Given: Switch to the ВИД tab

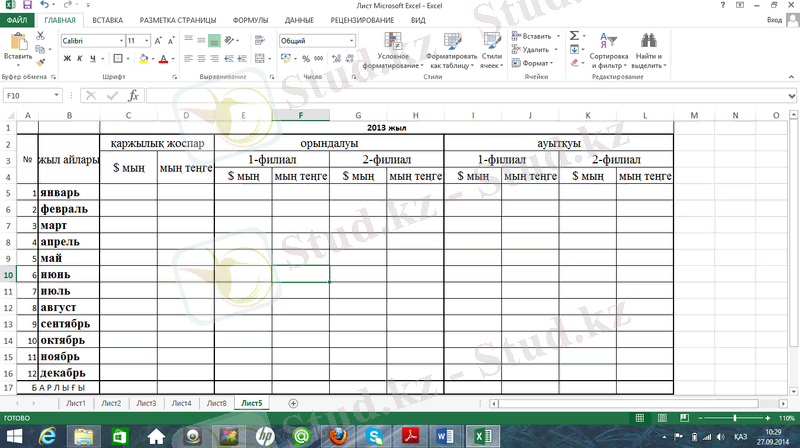Looking at the screenshot, I should tap(418, 20).
